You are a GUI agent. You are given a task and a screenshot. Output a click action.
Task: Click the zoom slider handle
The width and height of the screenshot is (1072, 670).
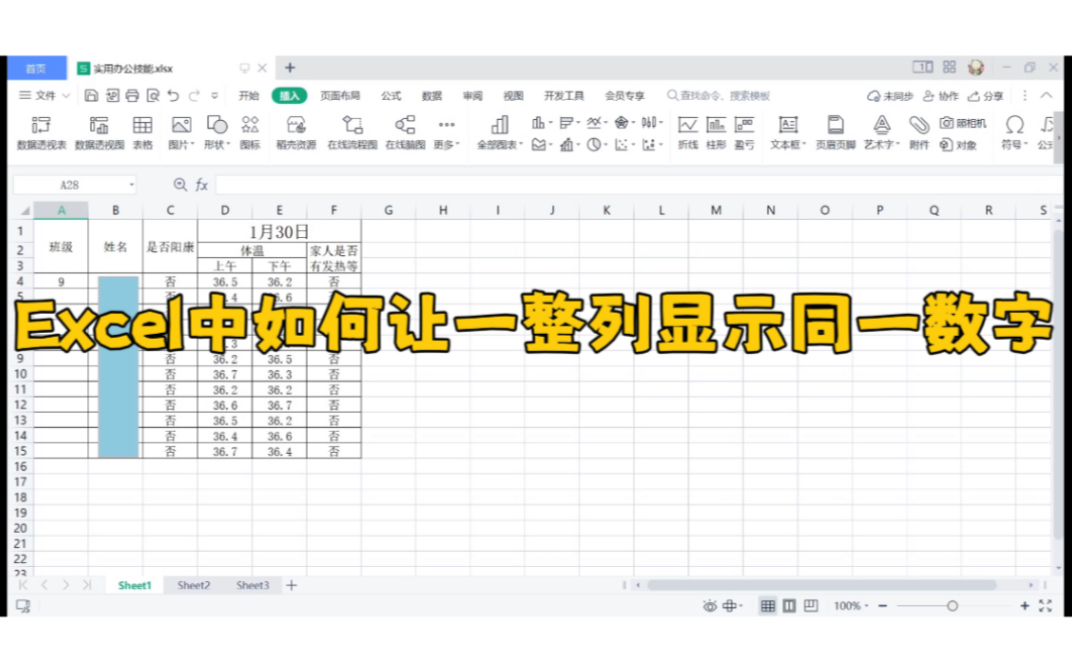coord(952,606)
